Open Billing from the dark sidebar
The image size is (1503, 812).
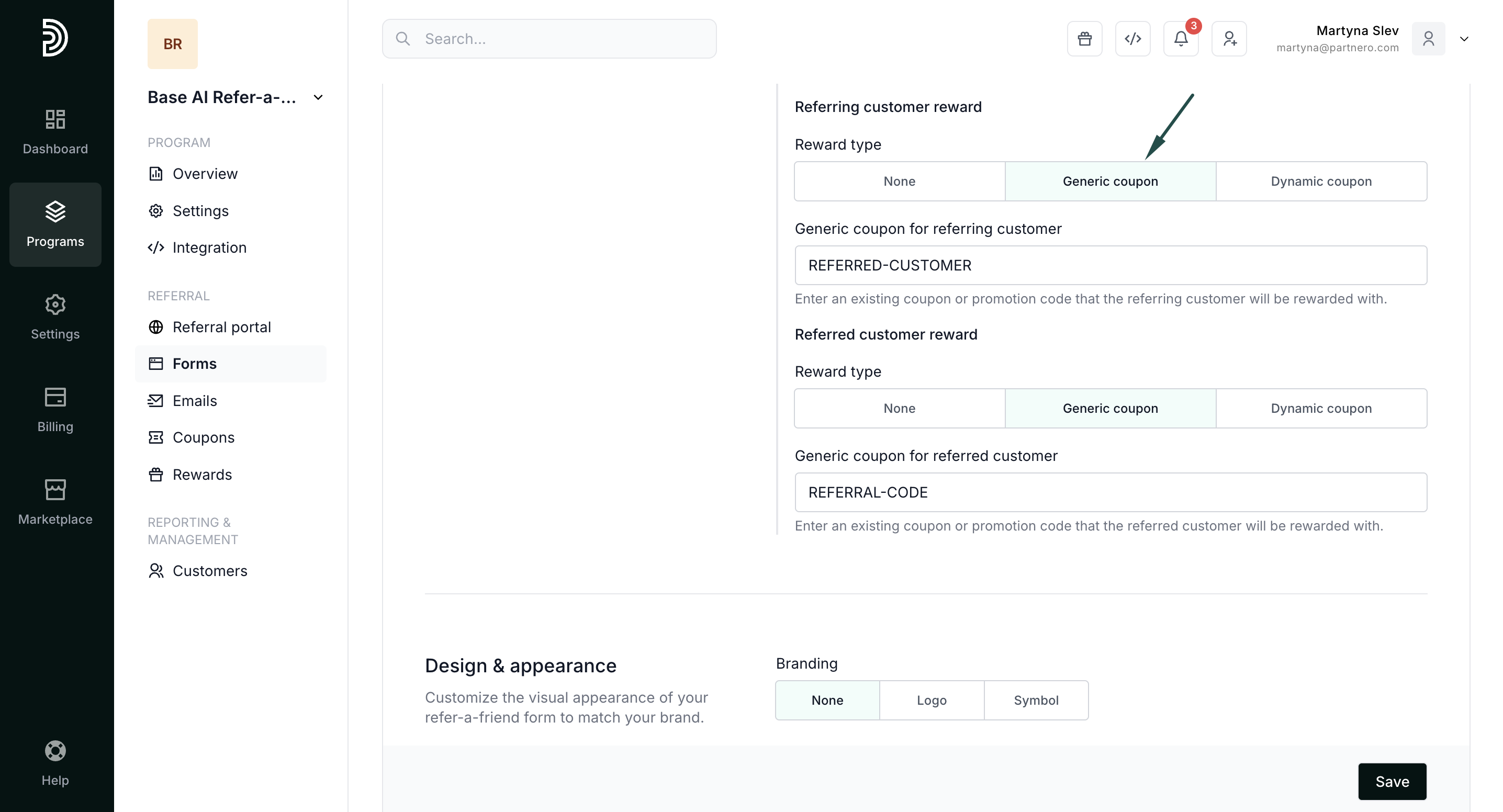(x=55, y=409)
